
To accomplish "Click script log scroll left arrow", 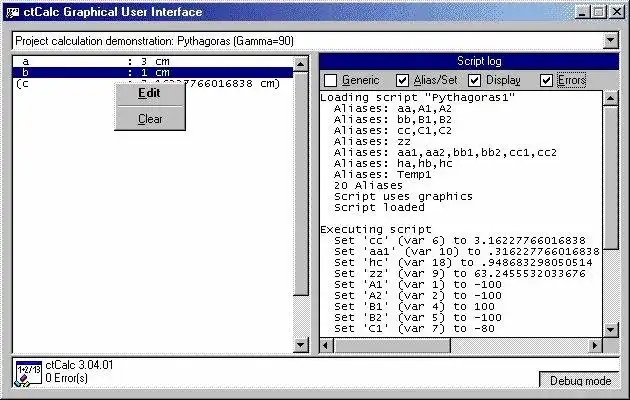I will click(x=327, y=345).
